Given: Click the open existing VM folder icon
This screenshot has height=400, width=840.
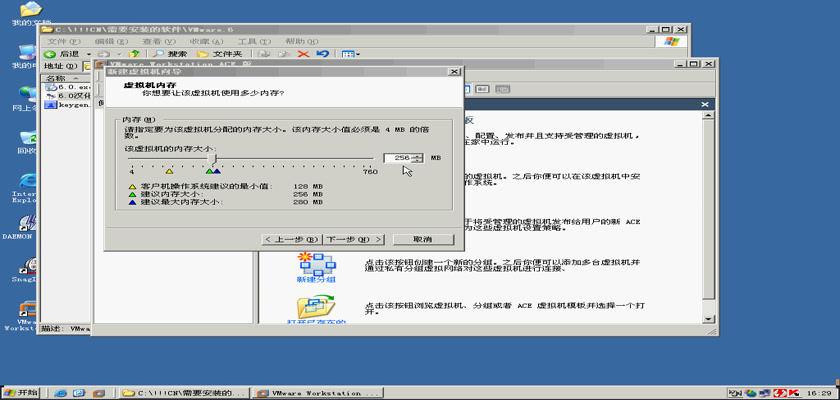Looking at the screenshot, I should click(316, 307).
